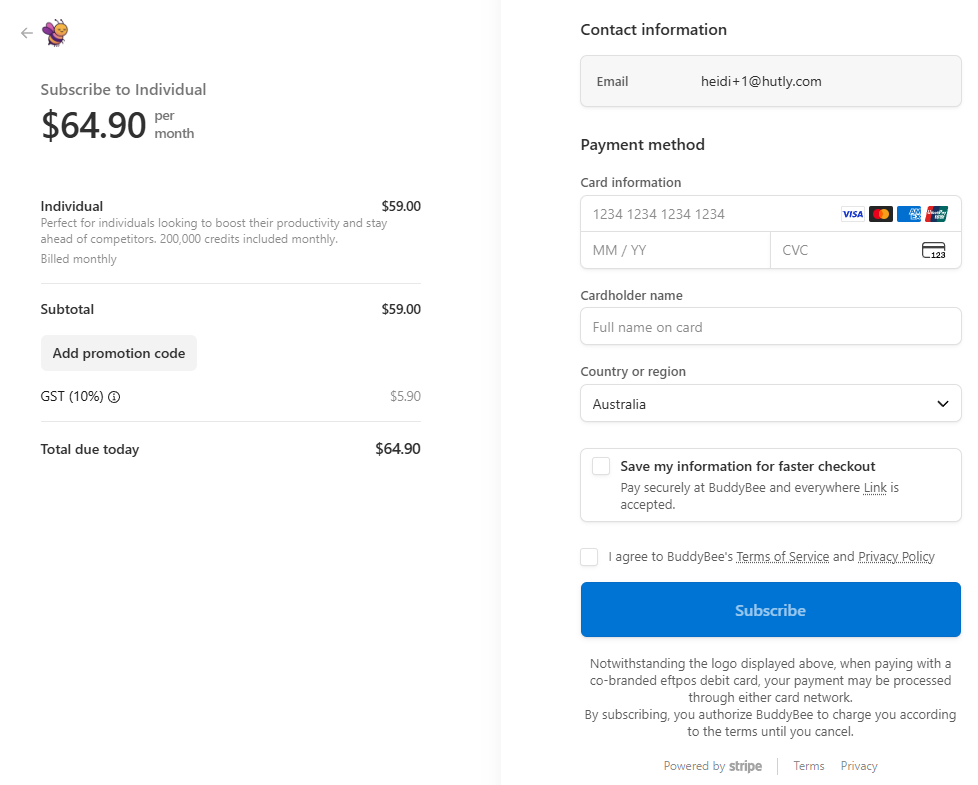Enable Save my information for faster checkout
This screenshot has height=785, width=978.
[x=601, y=466]
